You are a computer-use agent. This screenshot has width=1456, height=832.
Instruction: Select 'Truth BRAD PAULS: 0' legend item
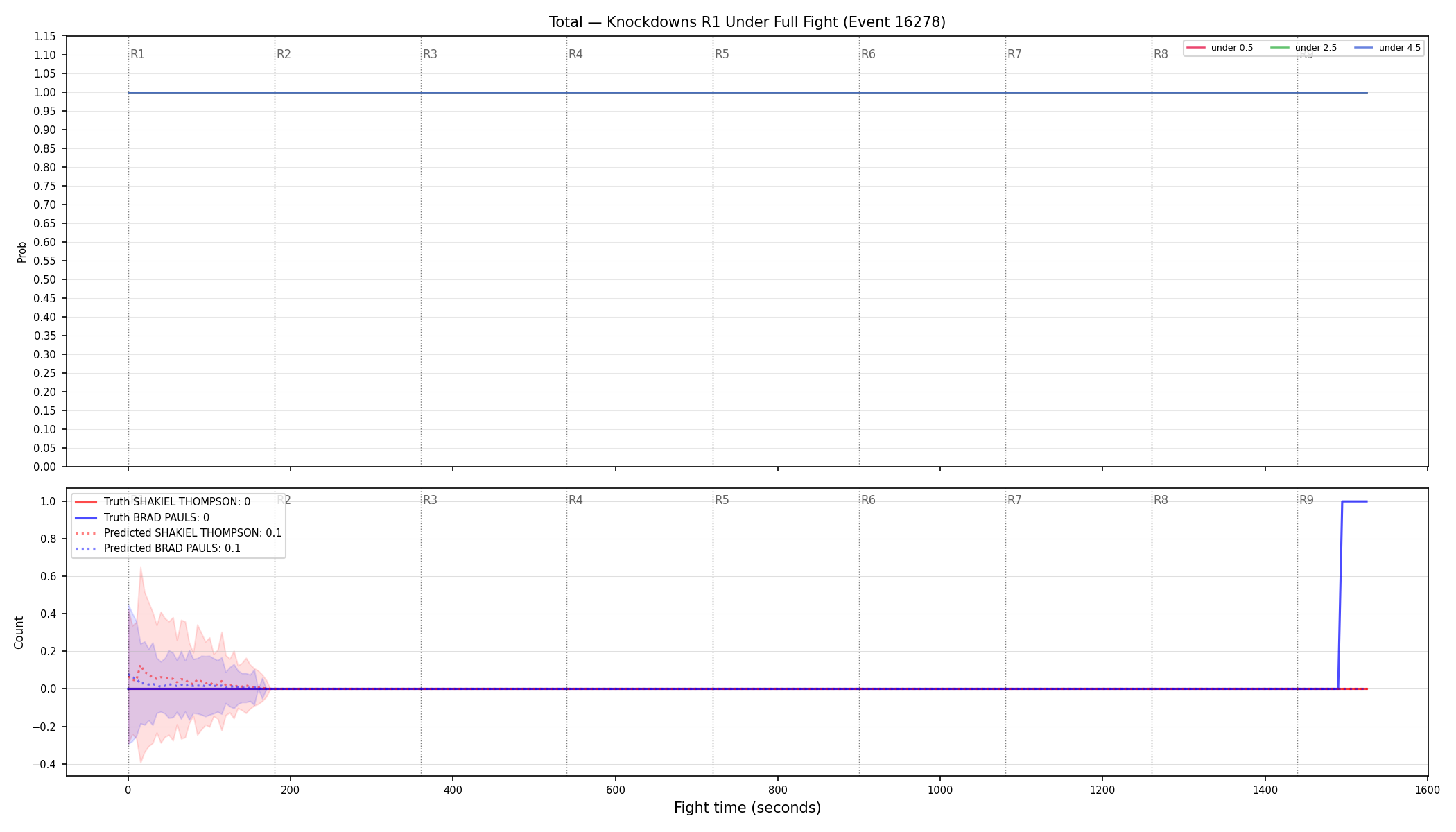coord(141,518)
